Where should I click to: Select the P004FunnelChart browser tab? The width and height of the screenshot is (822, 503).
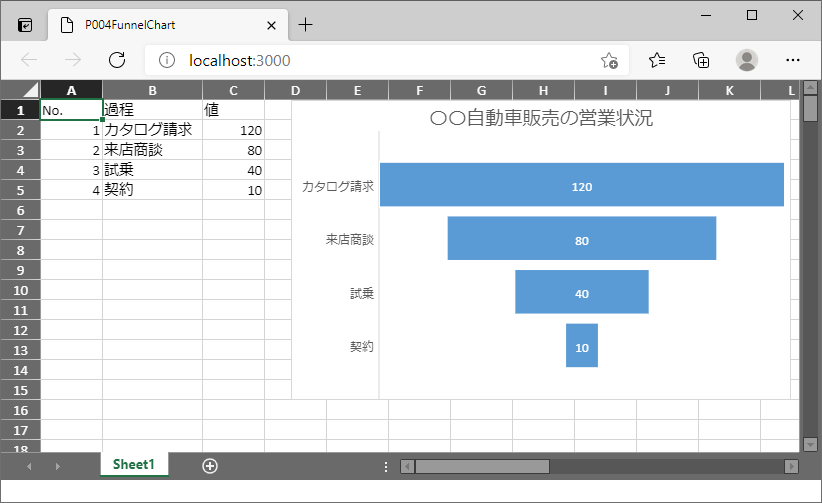pyautogui.click(x=168, y=25)
